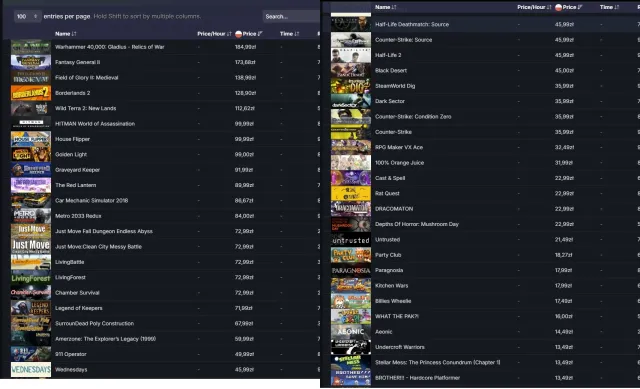Sort left table by Price column
Image resolution: width=640 pixels, height=389 pixels.
pyautogui.click(x=249, y=34)
